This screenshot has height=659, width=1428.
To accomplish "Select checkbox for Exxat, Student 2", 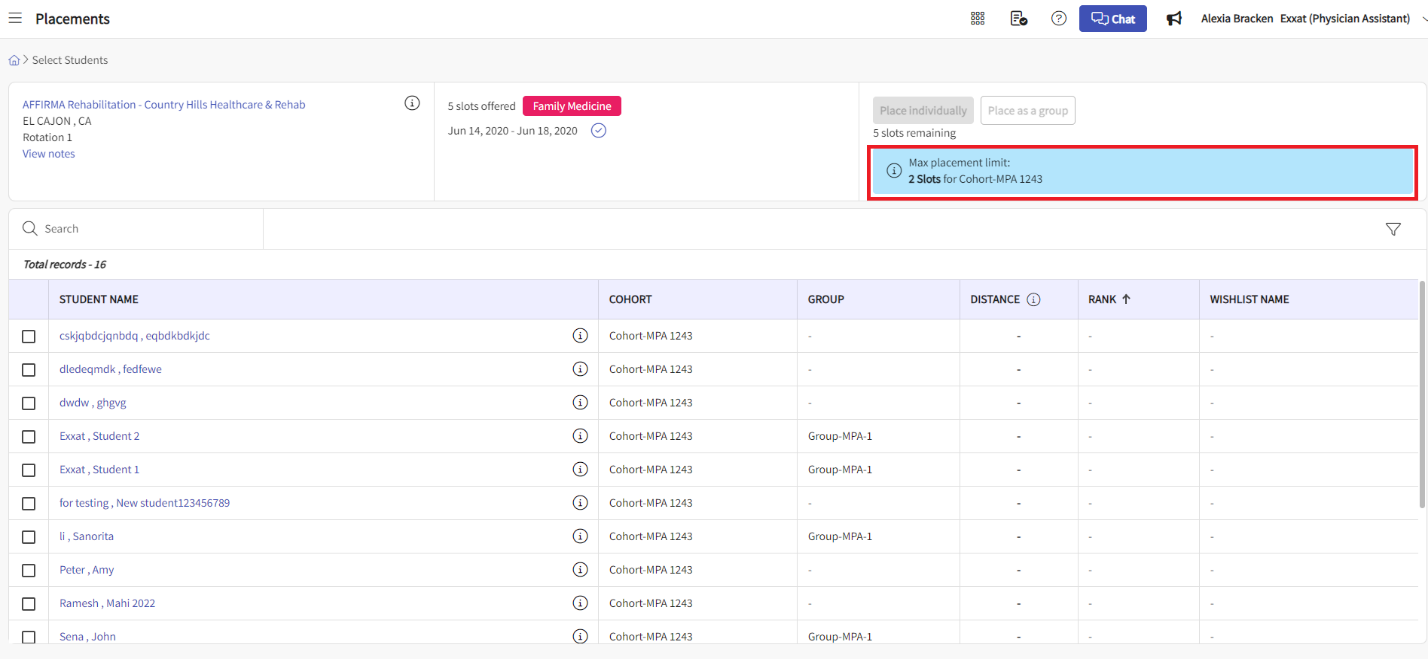I will [29, 437].
